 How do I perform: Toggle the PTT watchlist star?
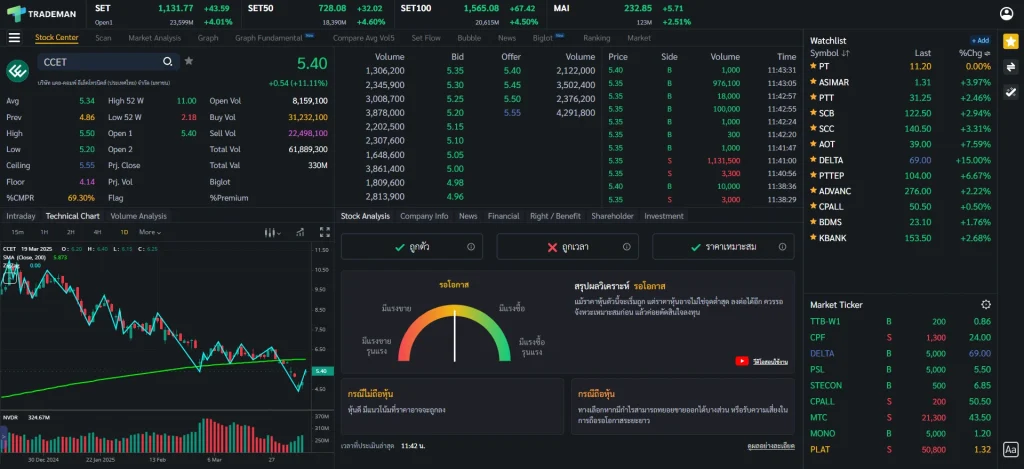(x=812, y=98)
